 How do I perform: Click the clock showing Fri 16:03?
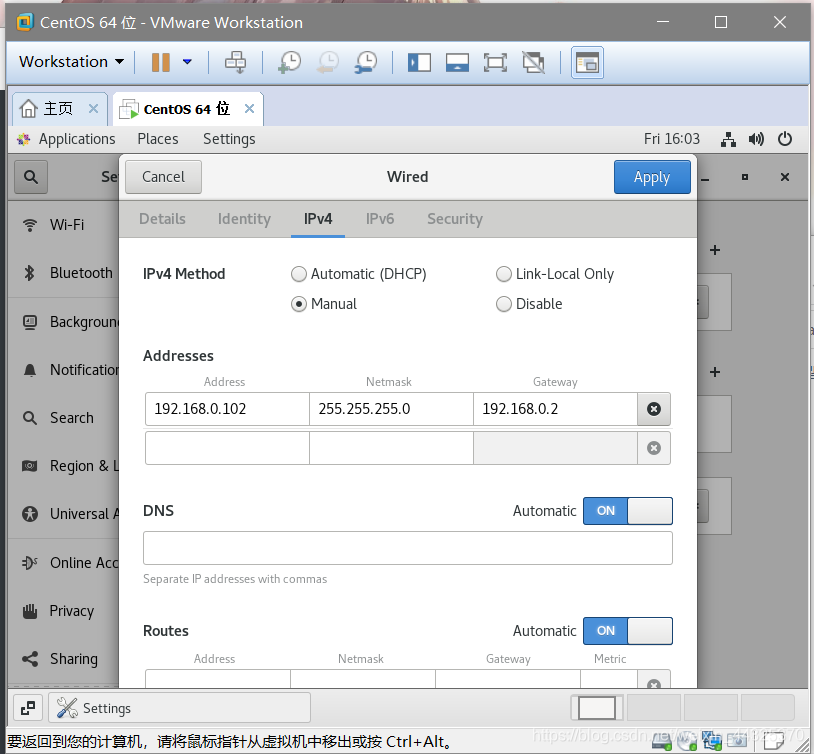click(x=672, y=139)
